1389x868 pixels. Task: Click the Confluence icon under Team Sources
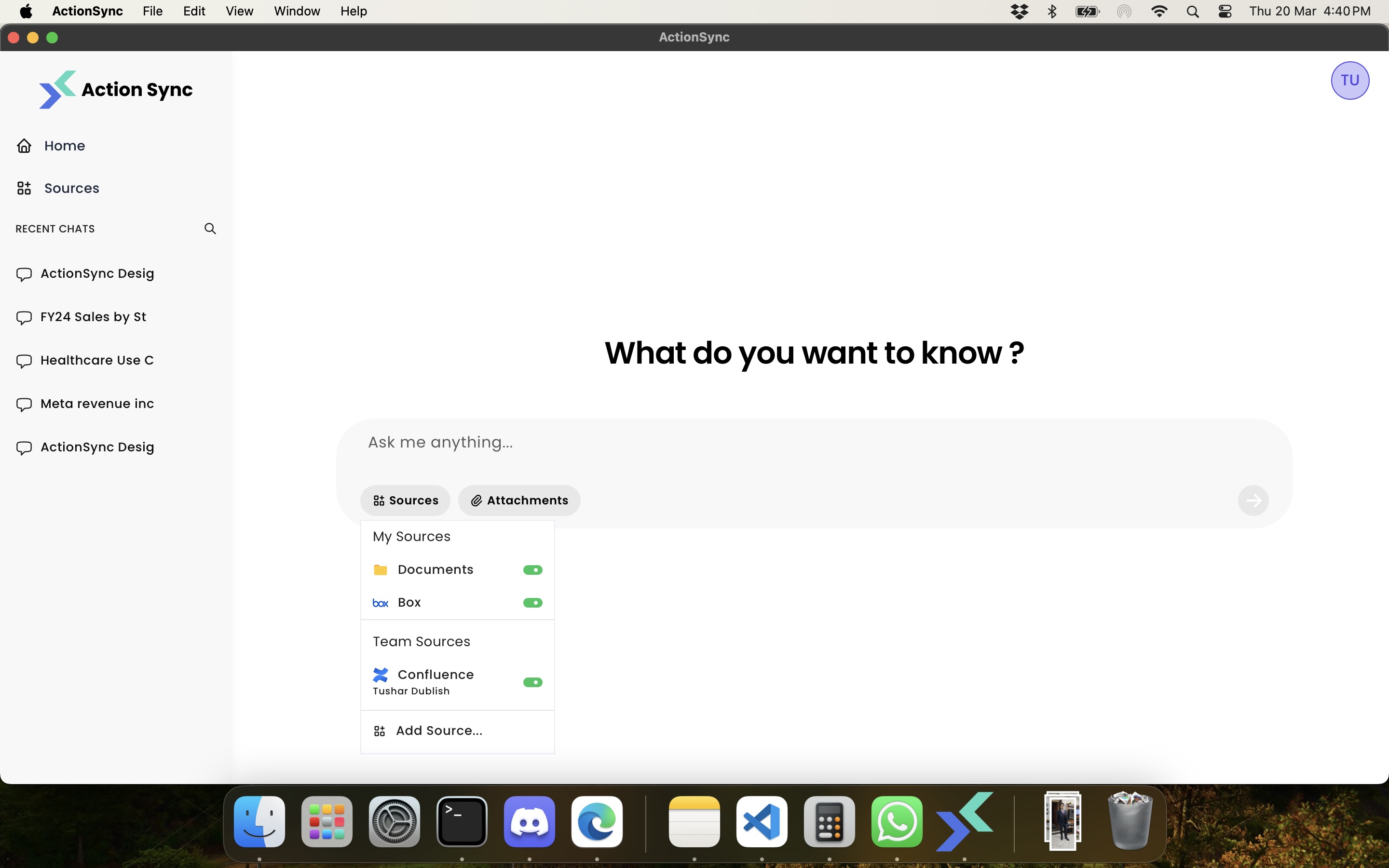point(381,674)
